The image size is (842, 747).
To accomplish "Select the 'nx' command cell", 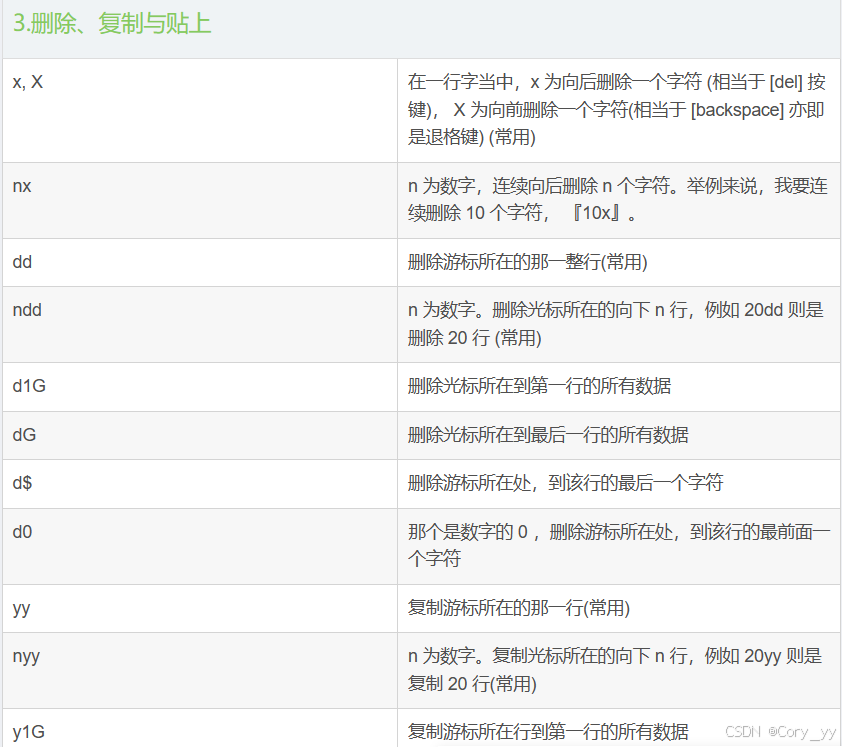I will [200, 200].
